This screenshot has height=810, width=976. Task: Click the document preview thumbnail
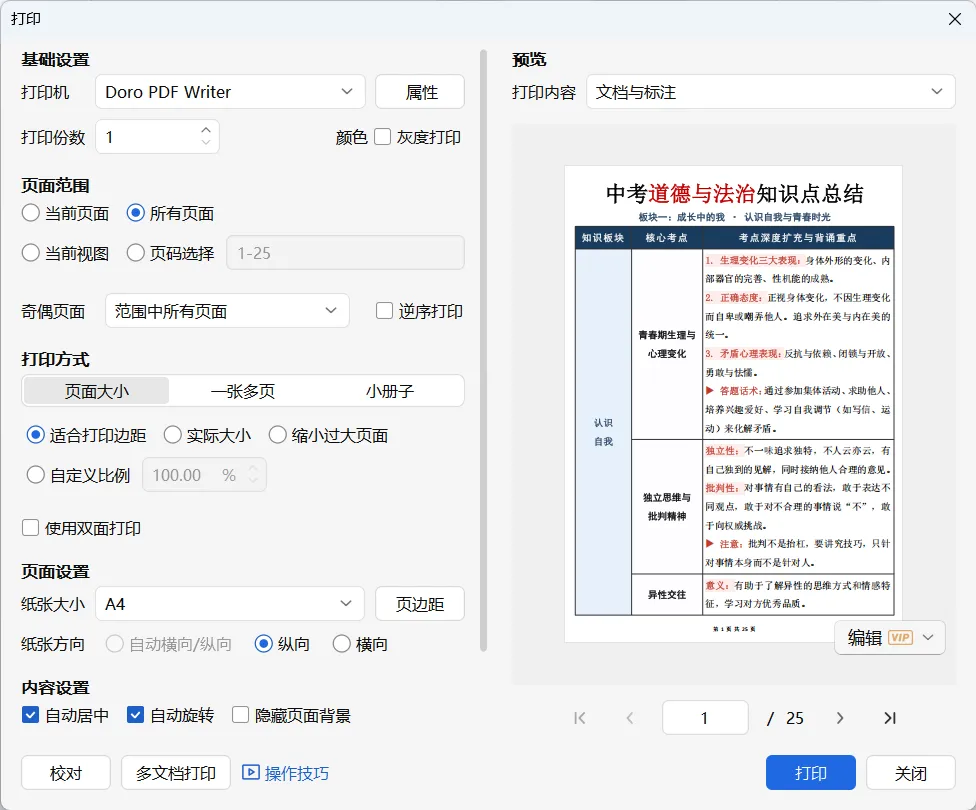(x=733, y=403)
